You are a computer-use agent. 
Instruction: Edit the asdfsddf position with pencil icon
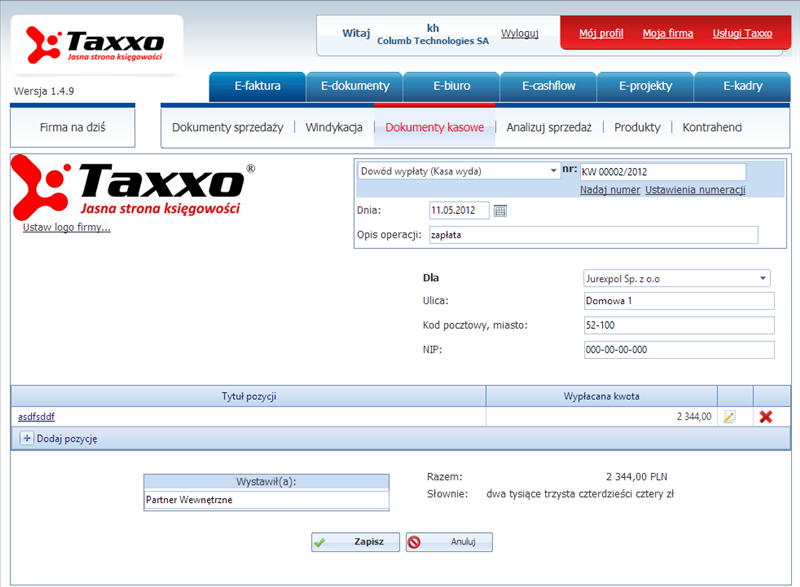[x=730, y=417]
